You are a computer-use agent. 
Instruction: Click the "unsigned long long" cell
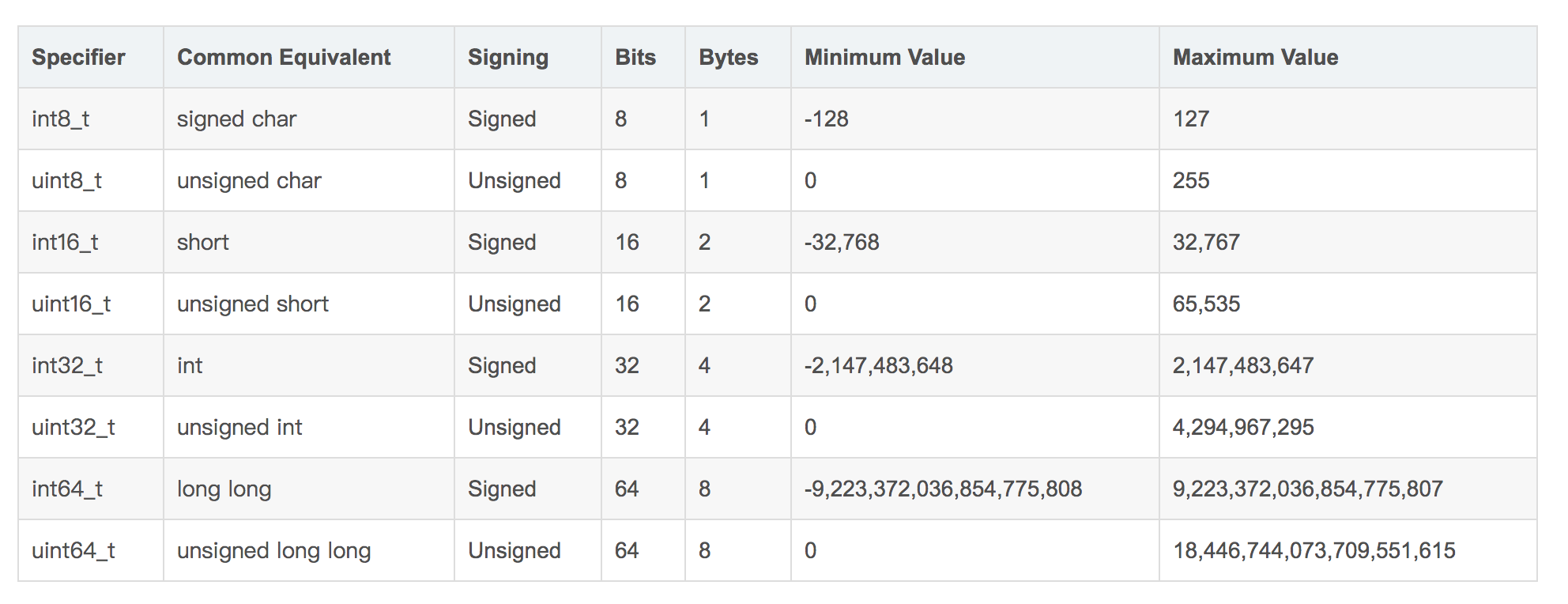pyautogui.click(x=273, y=551)
